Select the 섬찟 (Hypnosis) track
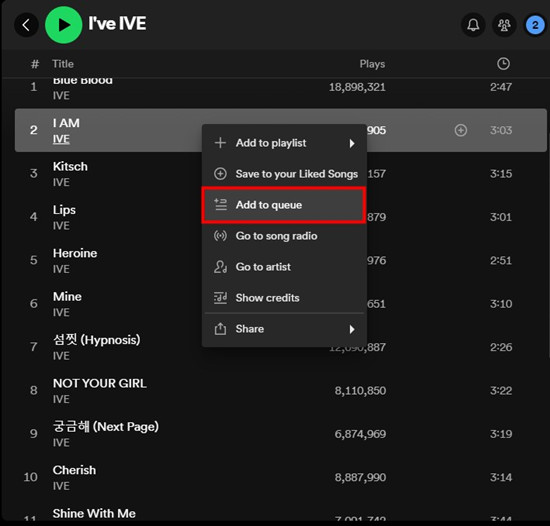Viewport: 550px width, 526px height. point(96,340)
